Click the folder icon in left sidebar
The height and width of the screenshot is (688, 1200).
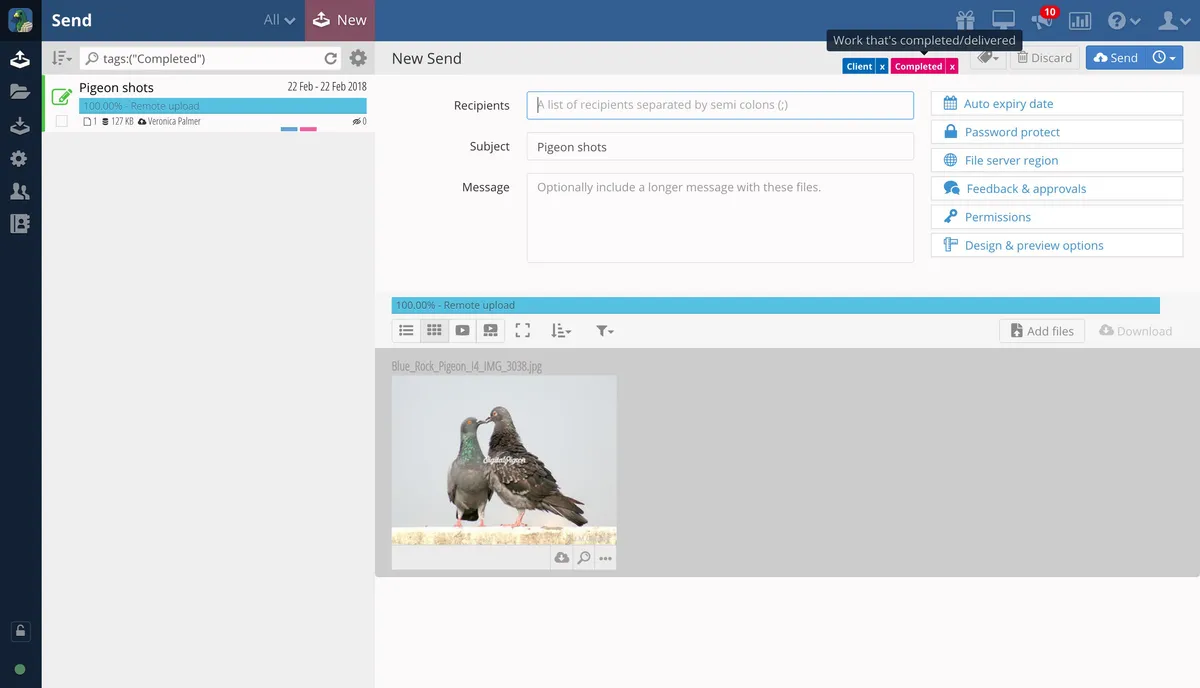pyautogui.click(x=20, y=92)
